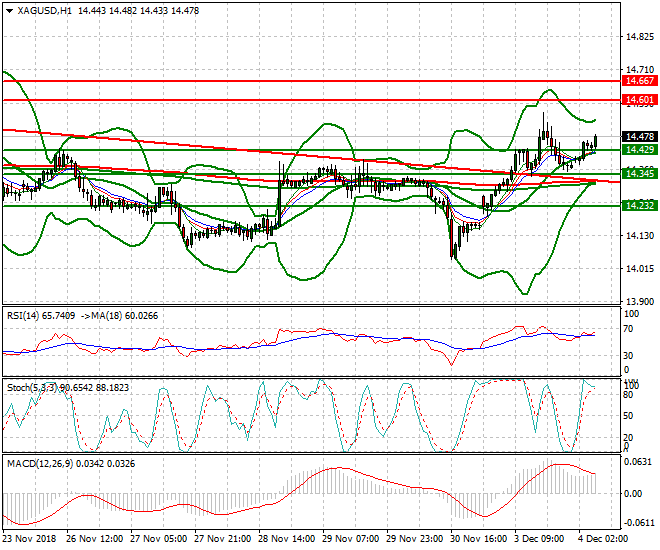Select the red 14.601 price level label
This screenshot has width=660, height=550.
point(639,100)
